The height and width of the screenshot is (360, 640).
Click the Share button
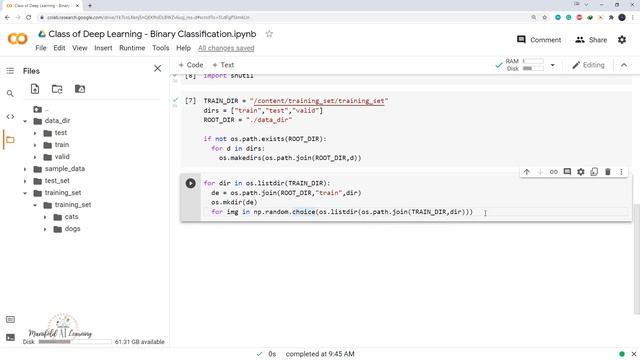pyautogui.click(x=591, y=40)
